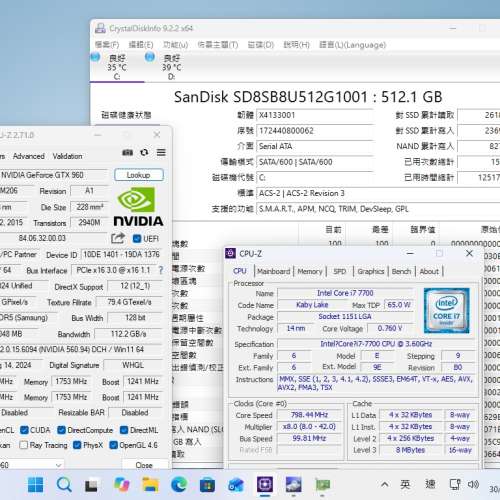The image size is (500, 500).
Task: Click the Lookup button in GPU-Z
Action: click(x=139, y=175)
